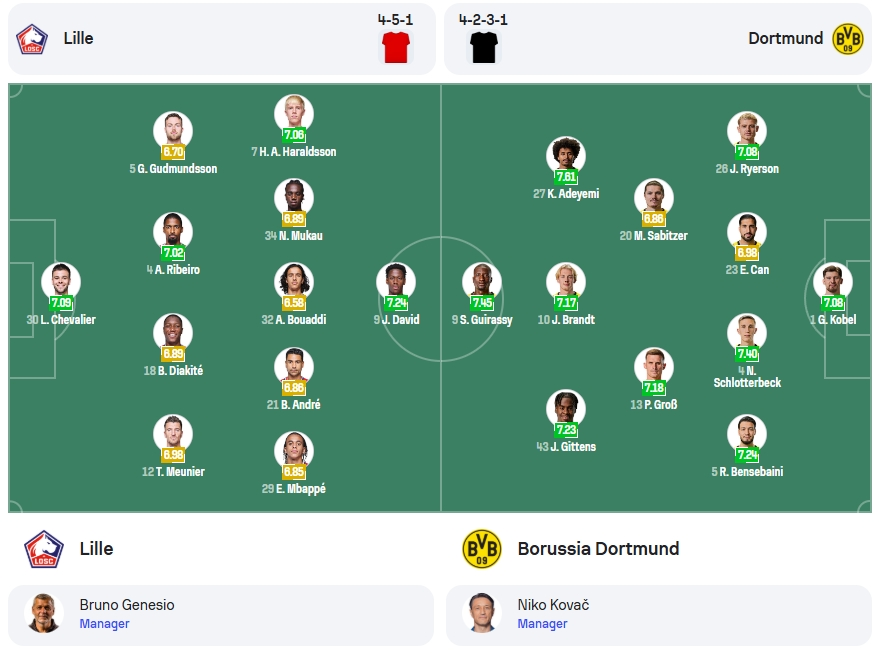The height and width of the screenshot is (653, 879).
Task: Open Bruno Genesio's manager photo
Action: [44, 613]
